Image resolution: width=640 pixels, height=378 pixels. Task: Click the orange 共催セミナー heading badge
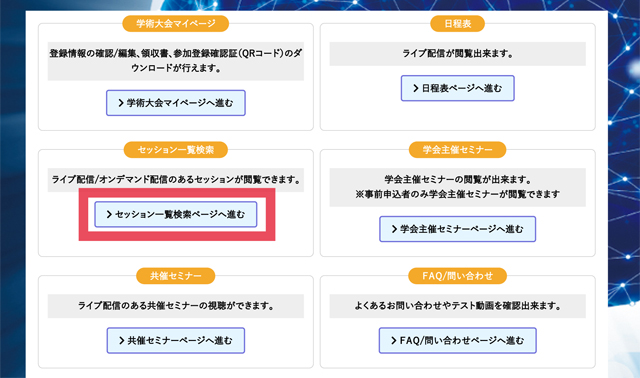(x=176, y=276)
